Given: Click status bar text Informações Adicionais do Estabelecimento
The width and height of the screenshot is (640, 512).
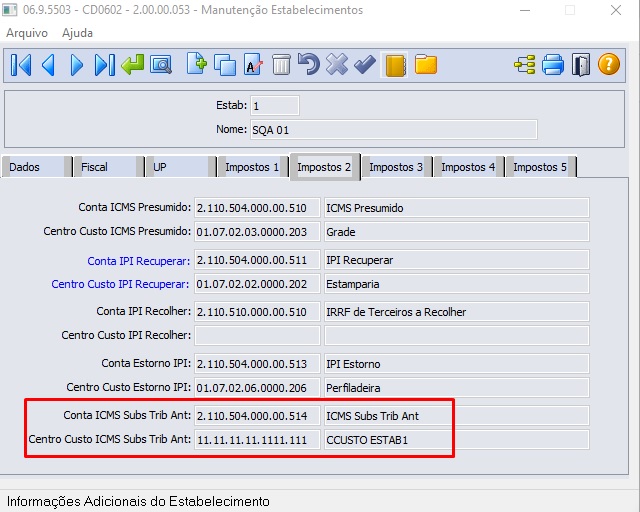Looking at the screenshot, I should [138, 501].
